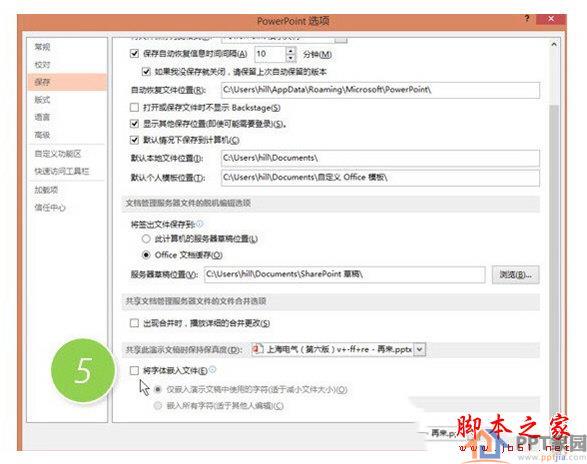The image size is (587, 464).
Task: Open 校对 options category
Action: coord(42,64)
